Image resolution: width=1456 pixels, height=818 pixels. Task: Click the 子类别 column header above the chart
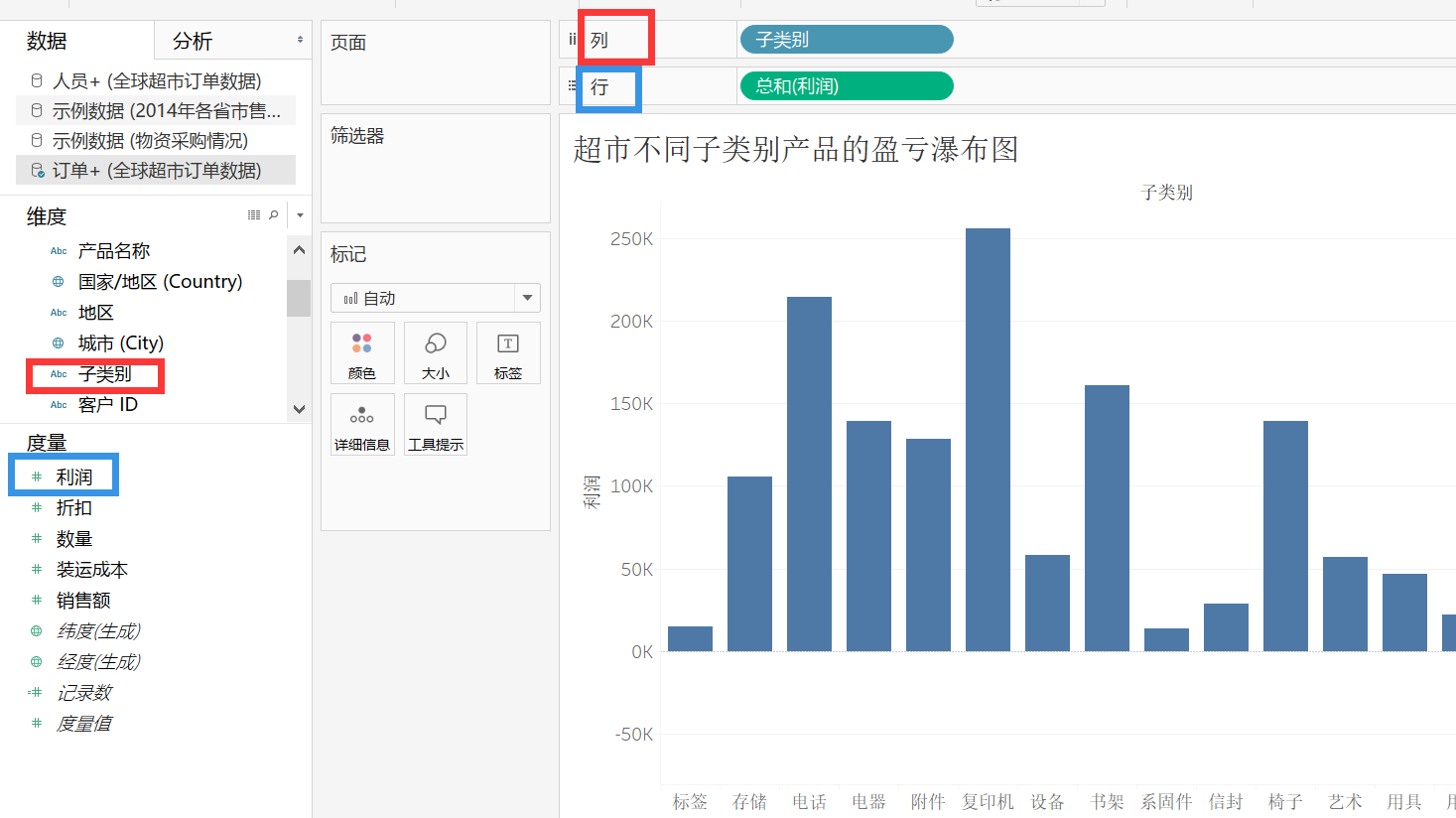point(1167,192)
